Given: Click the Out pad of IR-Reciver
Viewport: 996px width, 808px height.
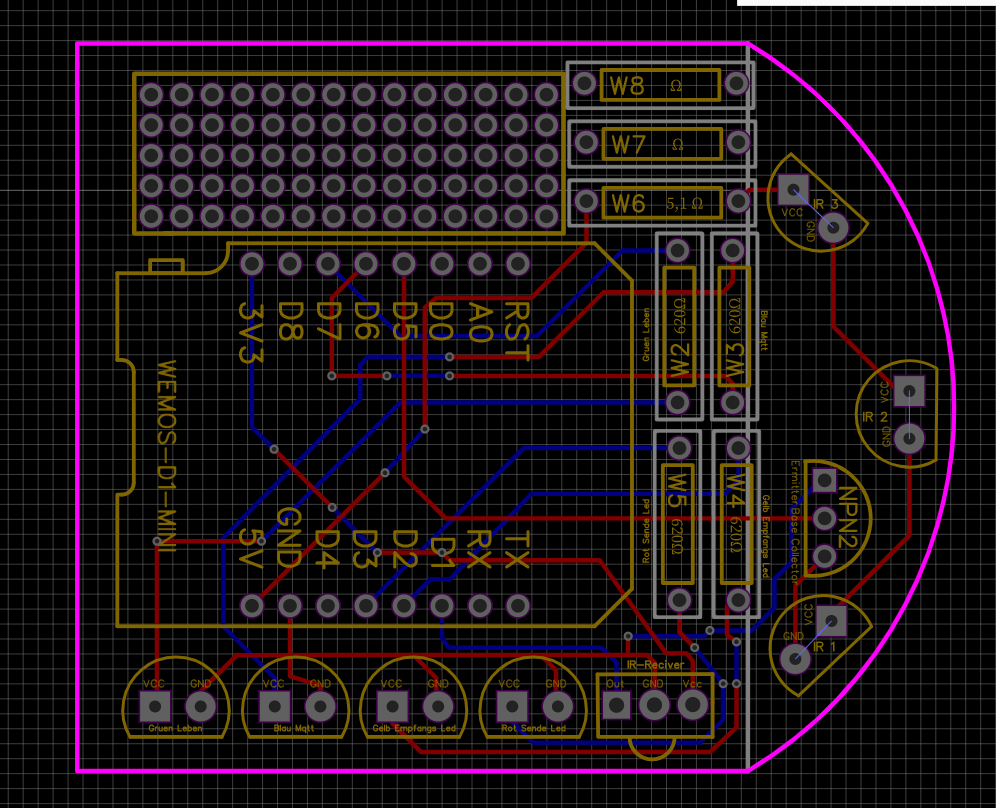Looking at the screenshot, I should (616, 704).
